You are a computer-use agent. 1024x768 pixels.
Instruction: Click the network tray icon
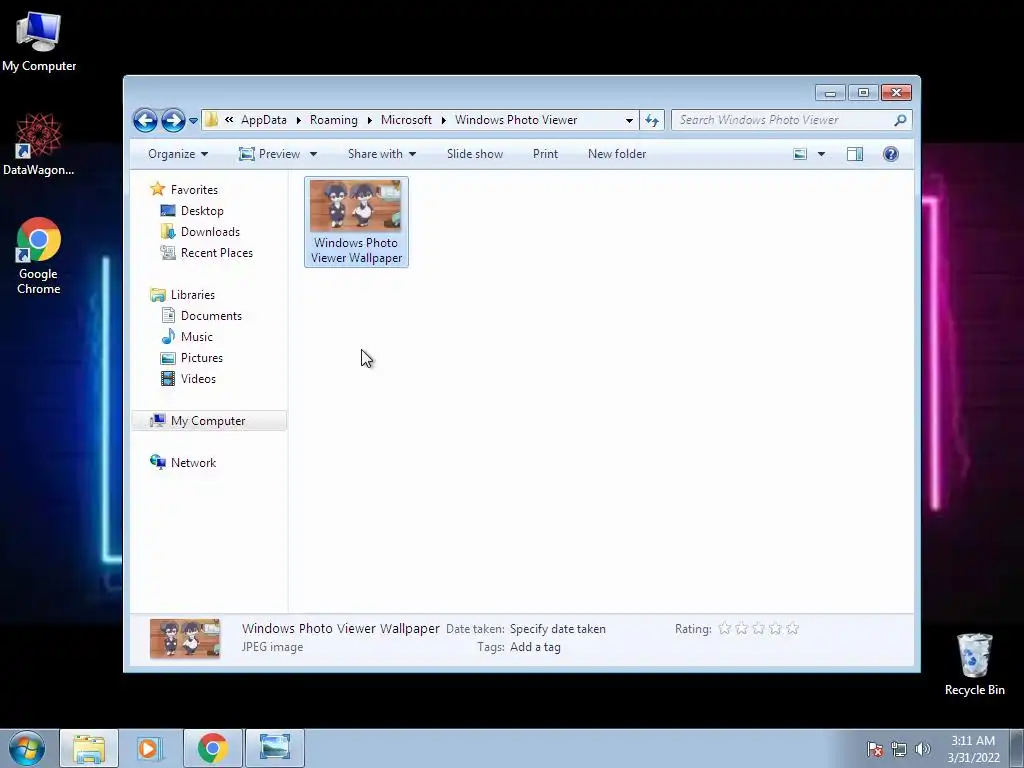point(899,750)
